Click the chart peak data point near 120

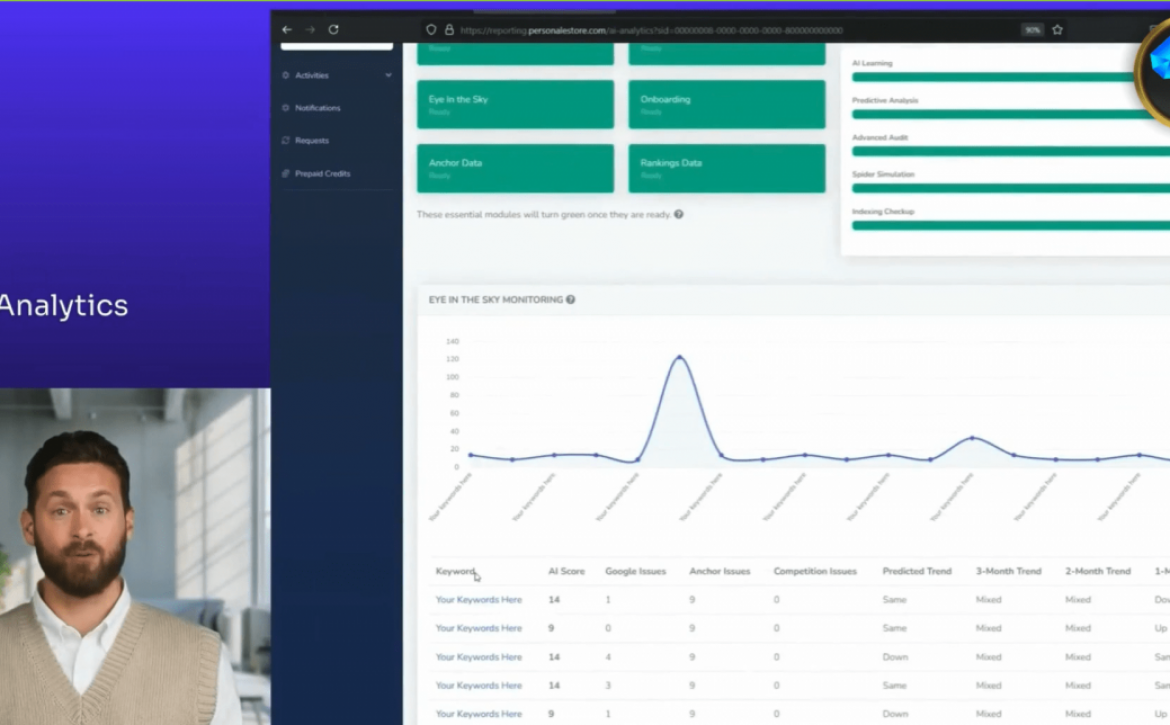(679, 357)
